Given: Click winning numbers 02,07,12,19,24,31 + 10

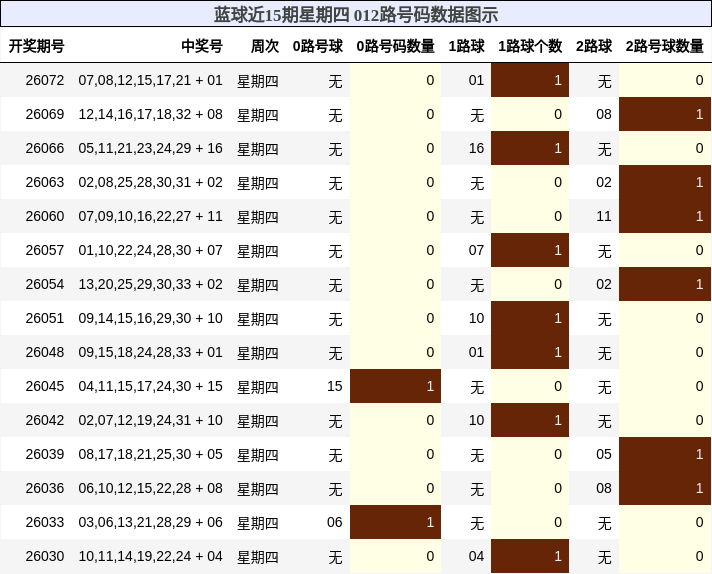Looking at the screenshot, I should click(x=150, y=421).
